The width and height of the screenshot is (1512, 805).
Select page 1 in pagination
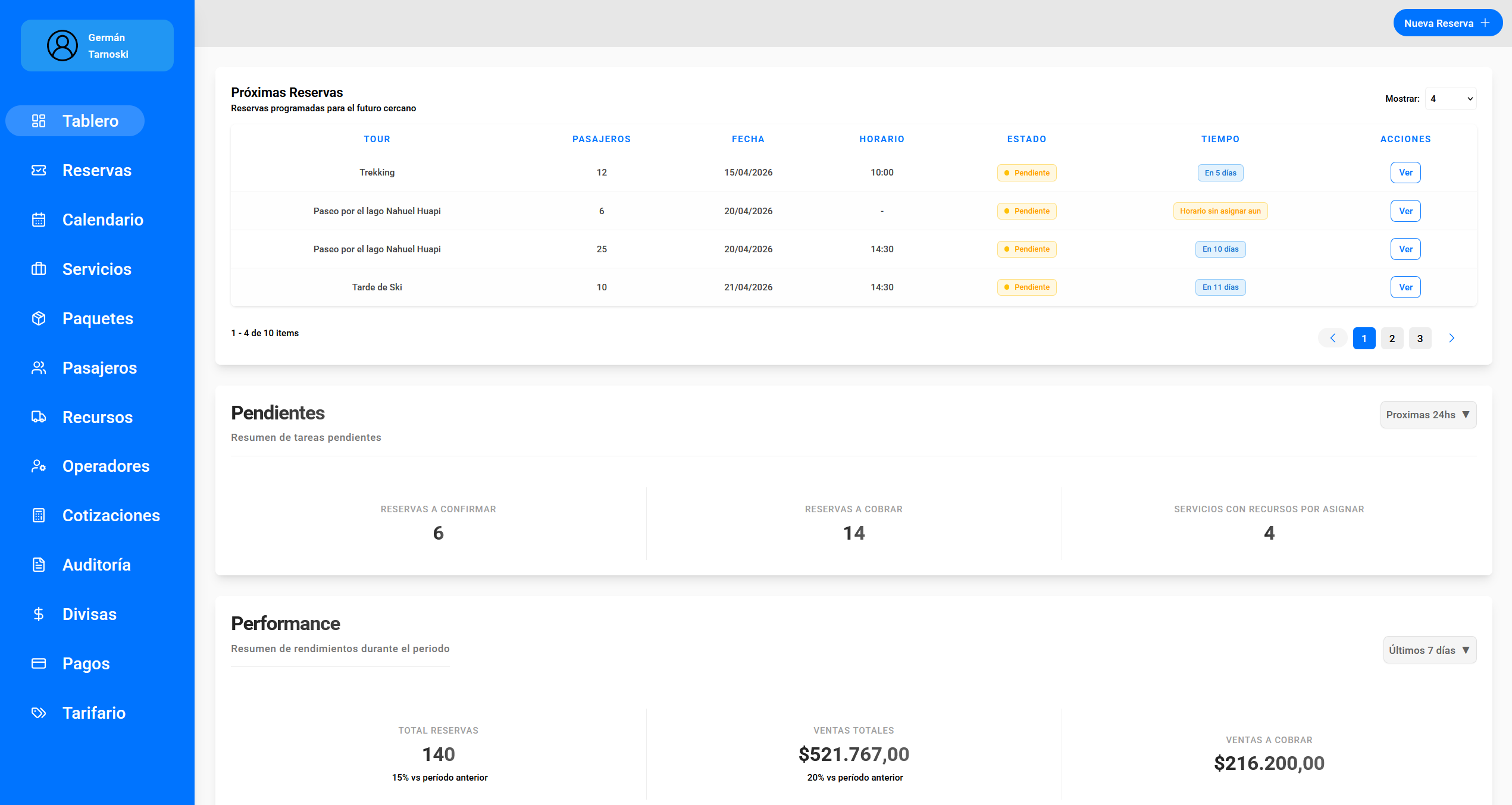point(1364,338)
